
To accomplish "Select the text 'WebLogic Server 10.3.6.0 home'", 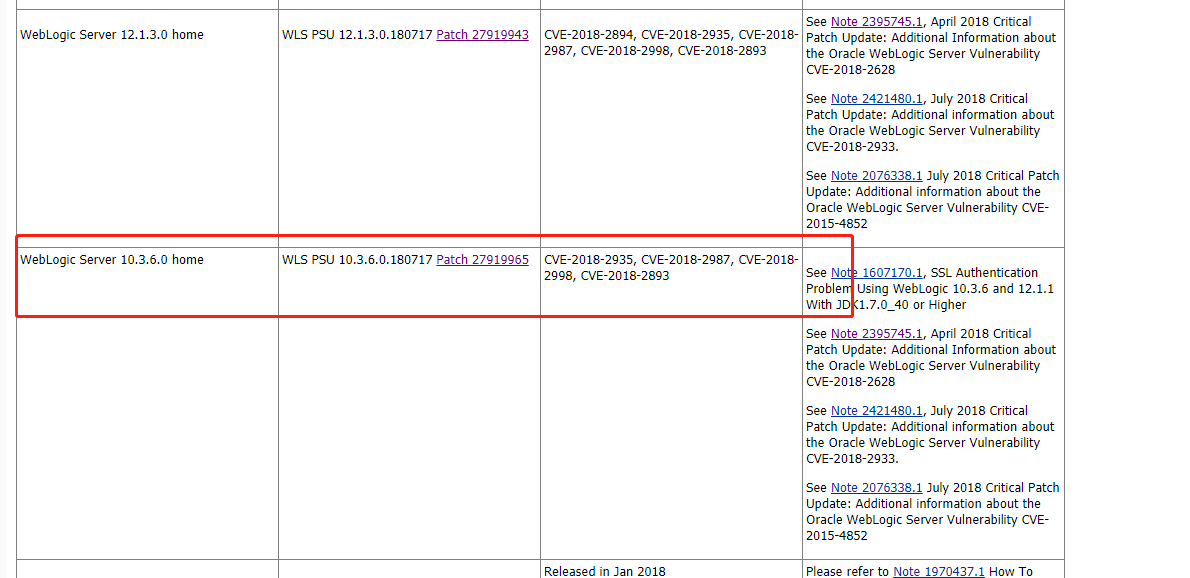I will click(x=112, y=259).
